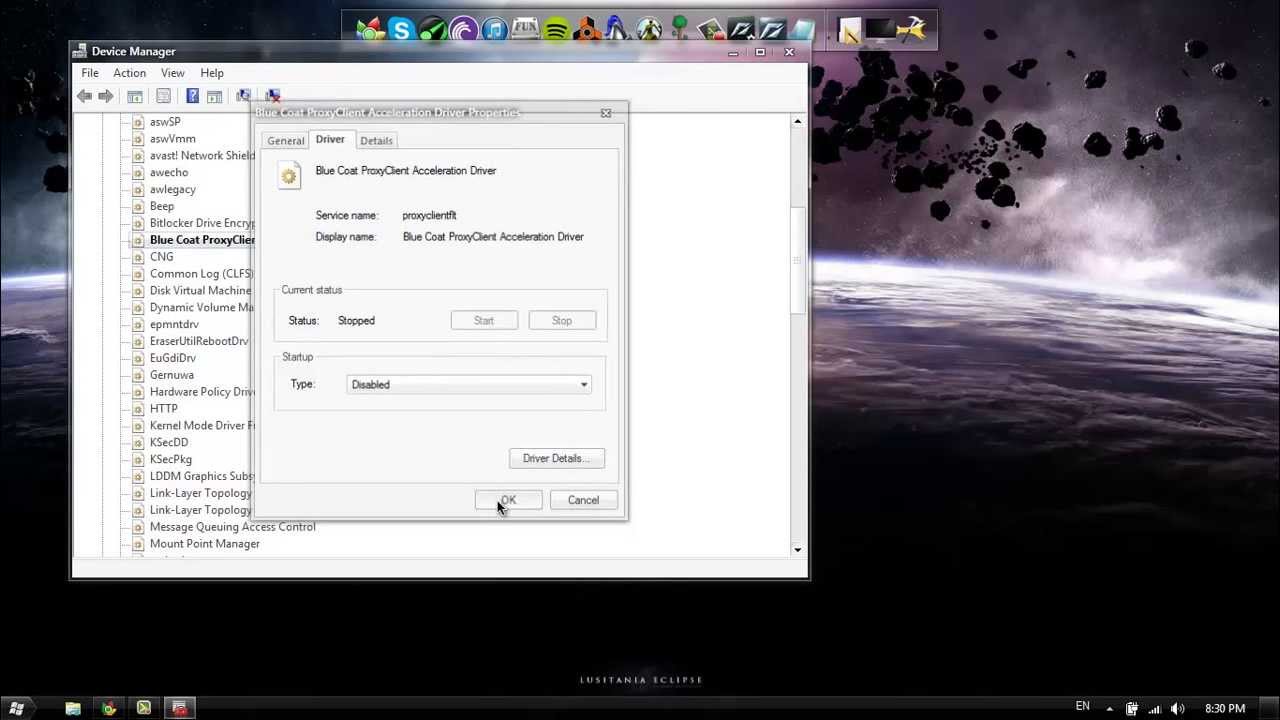This screenshot has width=1280, height=720.
Task: Open the File menu
Action: [90, 73]
